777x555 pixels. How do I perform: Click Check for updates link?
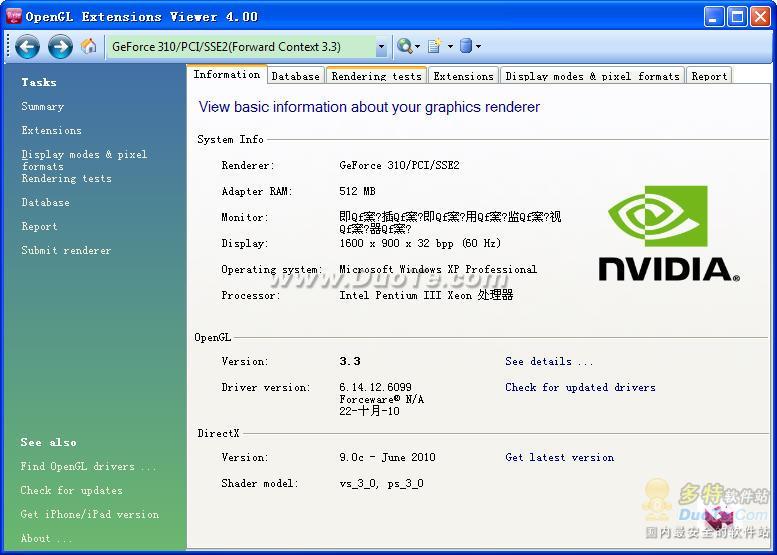(71, 490)
